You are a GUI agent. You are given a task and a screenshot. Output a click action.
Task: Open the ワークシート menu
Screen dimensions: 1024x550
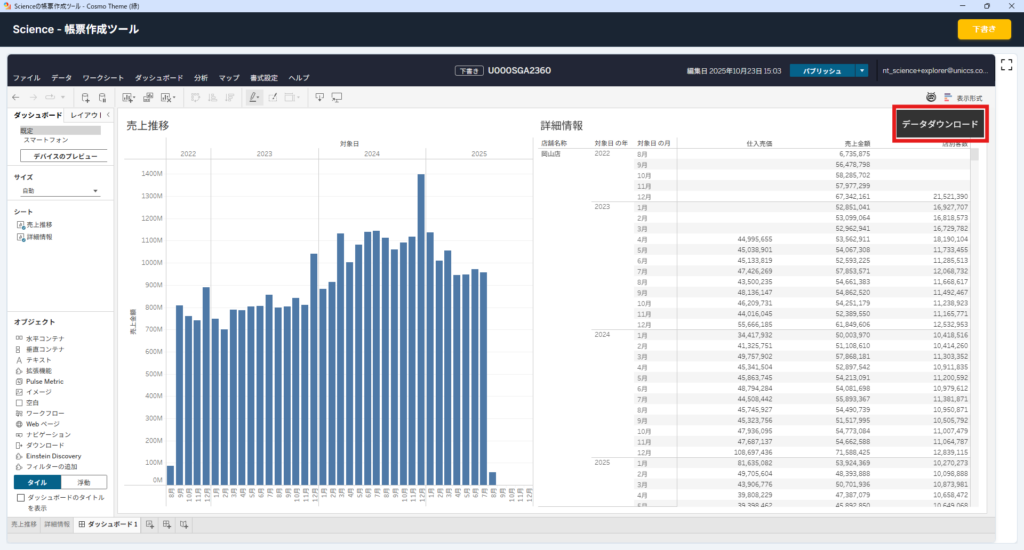[103, 78]
